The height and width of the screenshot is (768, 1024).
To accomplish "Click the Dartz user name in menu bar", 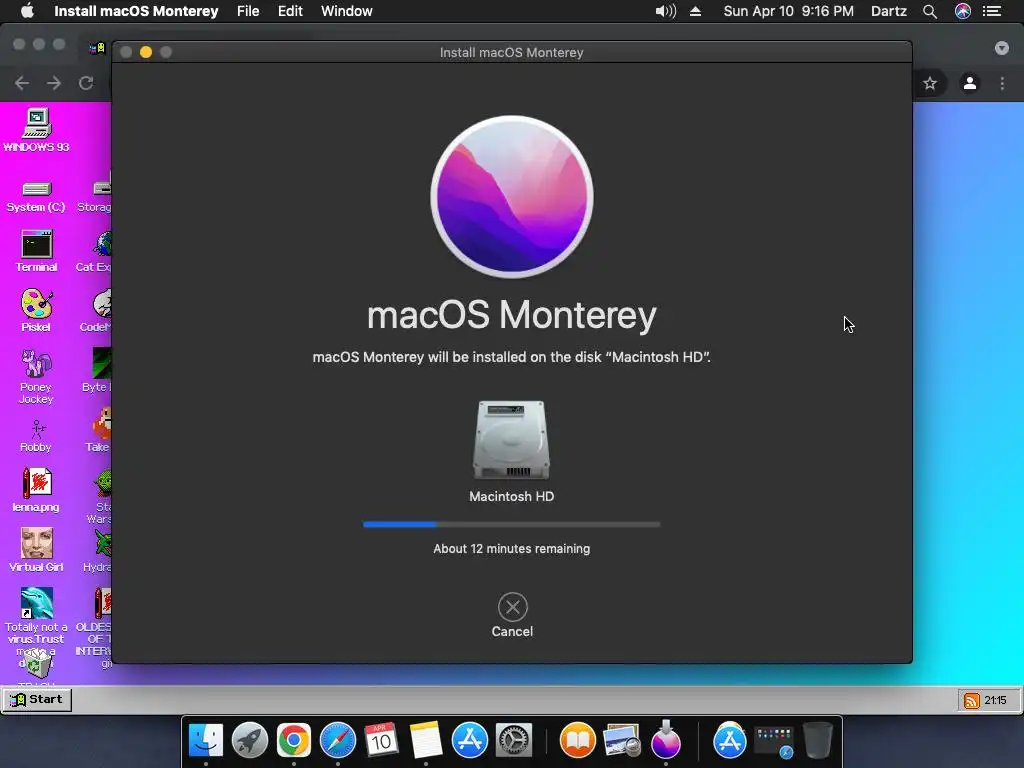I will point(889,11).
